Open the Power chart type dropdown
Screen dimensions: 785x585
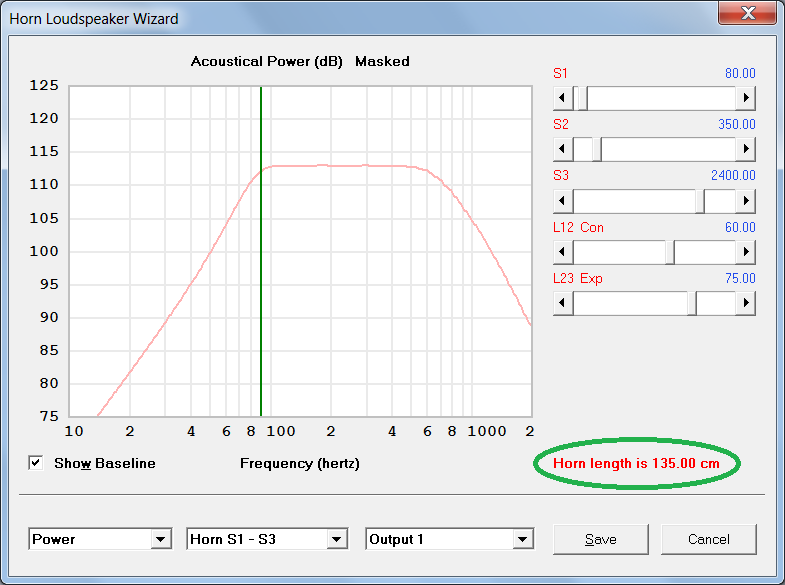click(160, 539)
